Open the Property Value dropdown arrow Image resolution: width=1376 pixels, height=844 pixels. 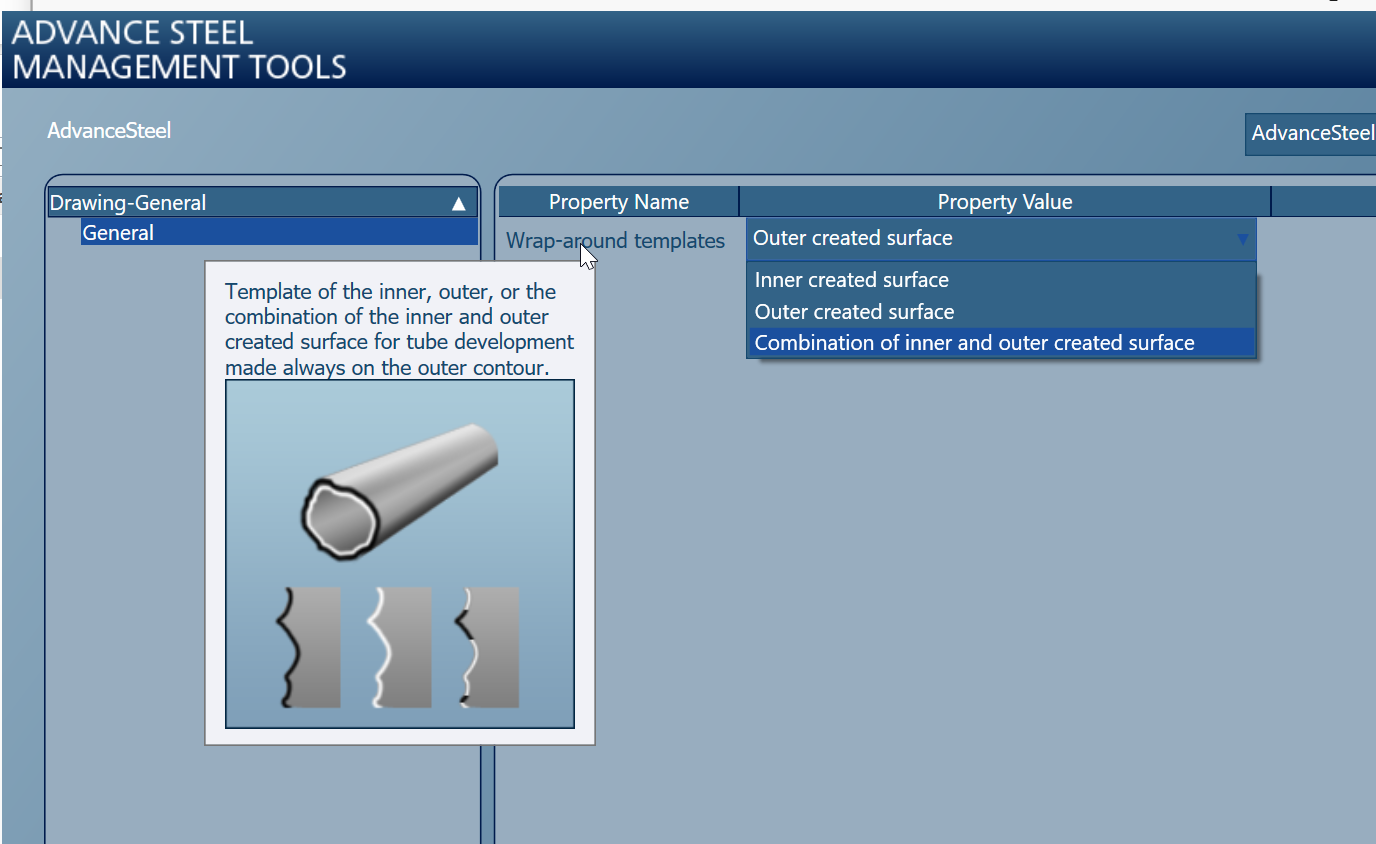(x=1243, y=240)
